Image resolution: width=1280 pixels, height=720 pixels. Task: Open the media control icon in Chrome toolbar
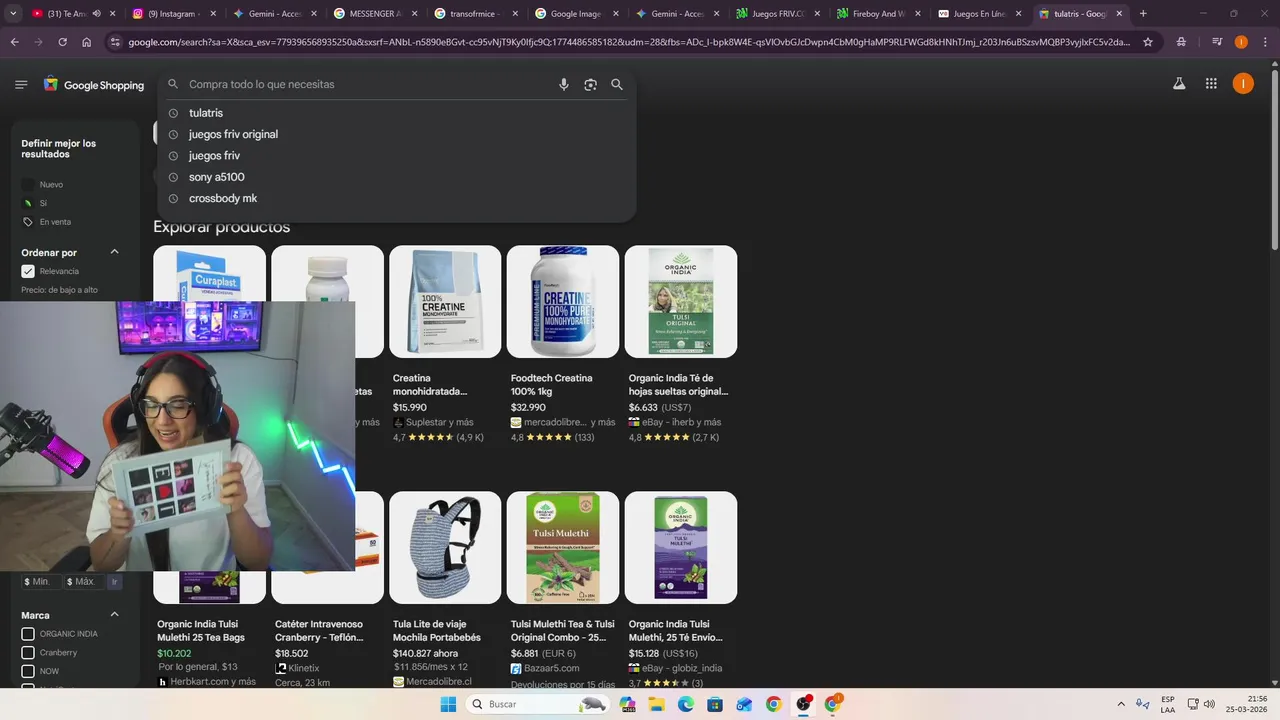click(x=1217, y=42)
